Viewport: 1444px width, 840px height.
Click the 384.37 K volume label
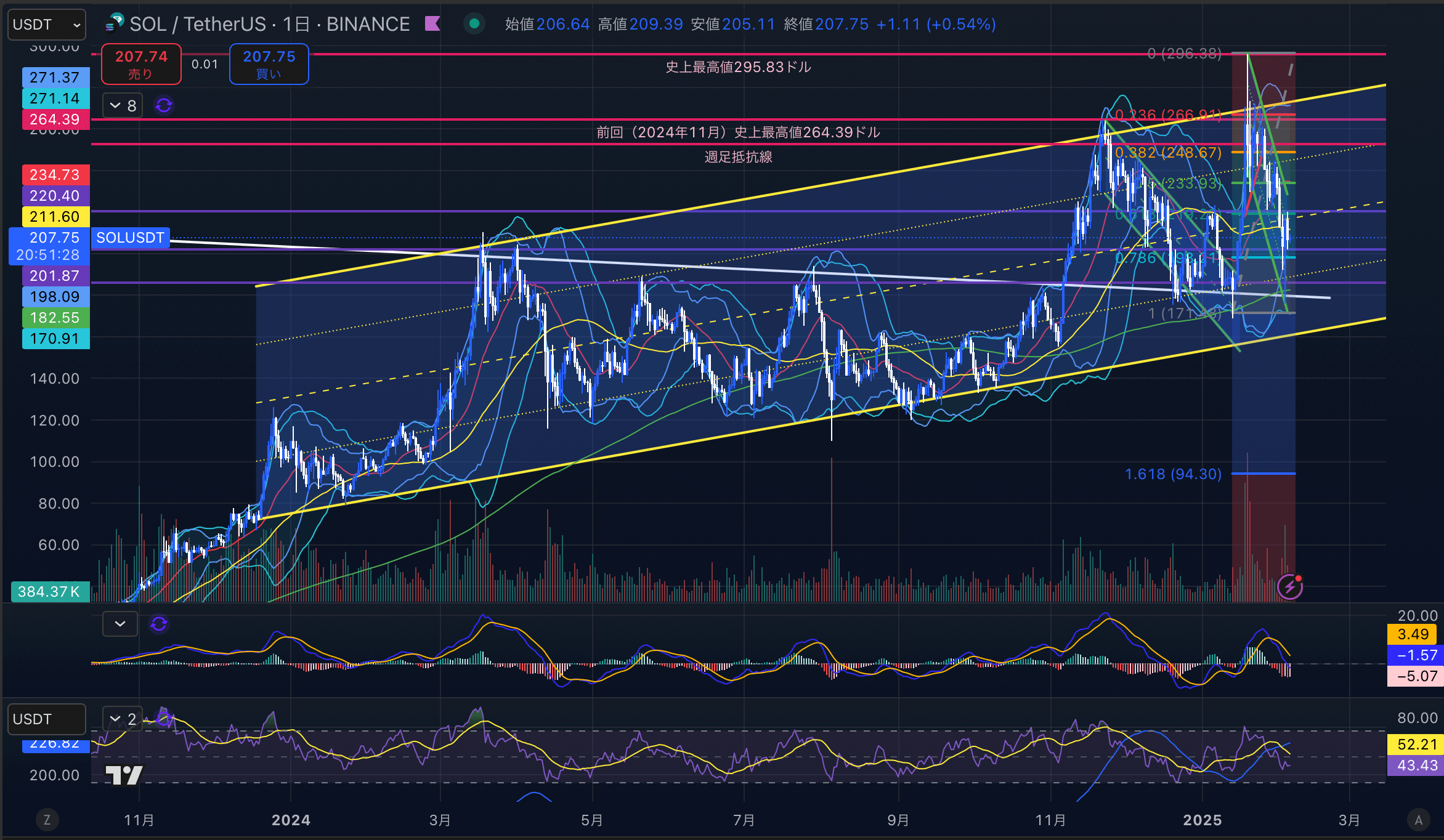(x=51, y=592)
